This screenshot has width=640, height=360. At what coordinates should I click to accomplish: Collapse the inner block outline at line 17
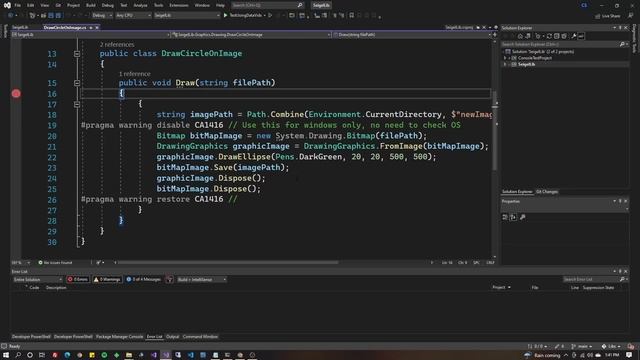[x=77, y=104]
